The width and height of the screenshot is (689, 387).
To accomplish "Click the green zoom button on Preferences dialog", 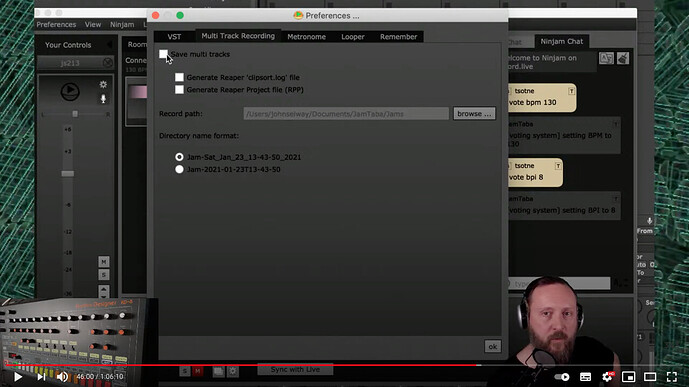I will [x=180, y=15].
